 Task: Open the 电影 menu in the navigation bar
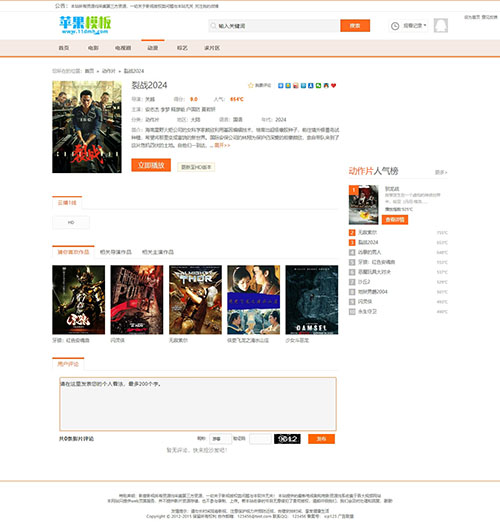click(93, 48)
